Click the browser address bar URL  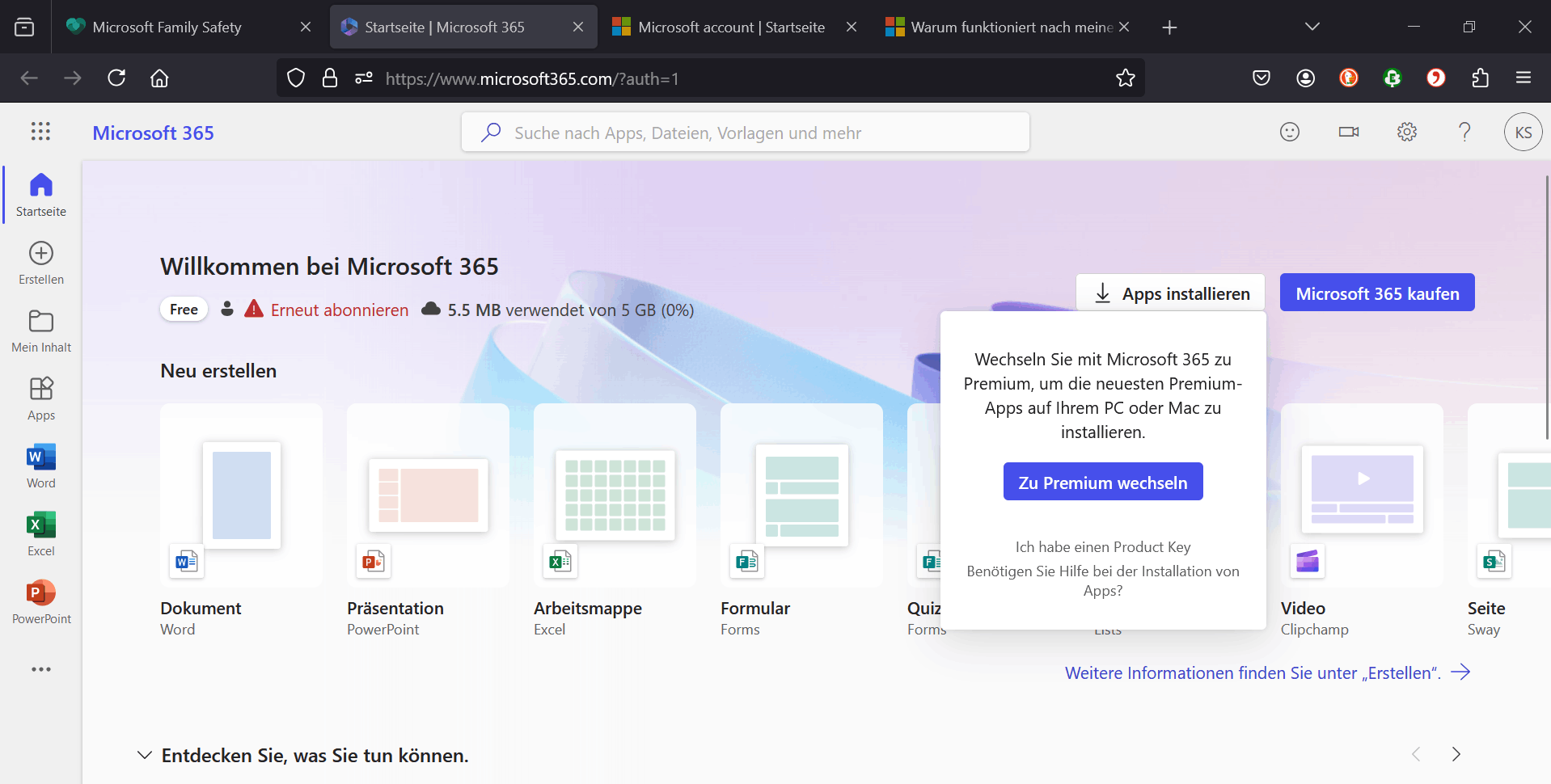point(532,78)
